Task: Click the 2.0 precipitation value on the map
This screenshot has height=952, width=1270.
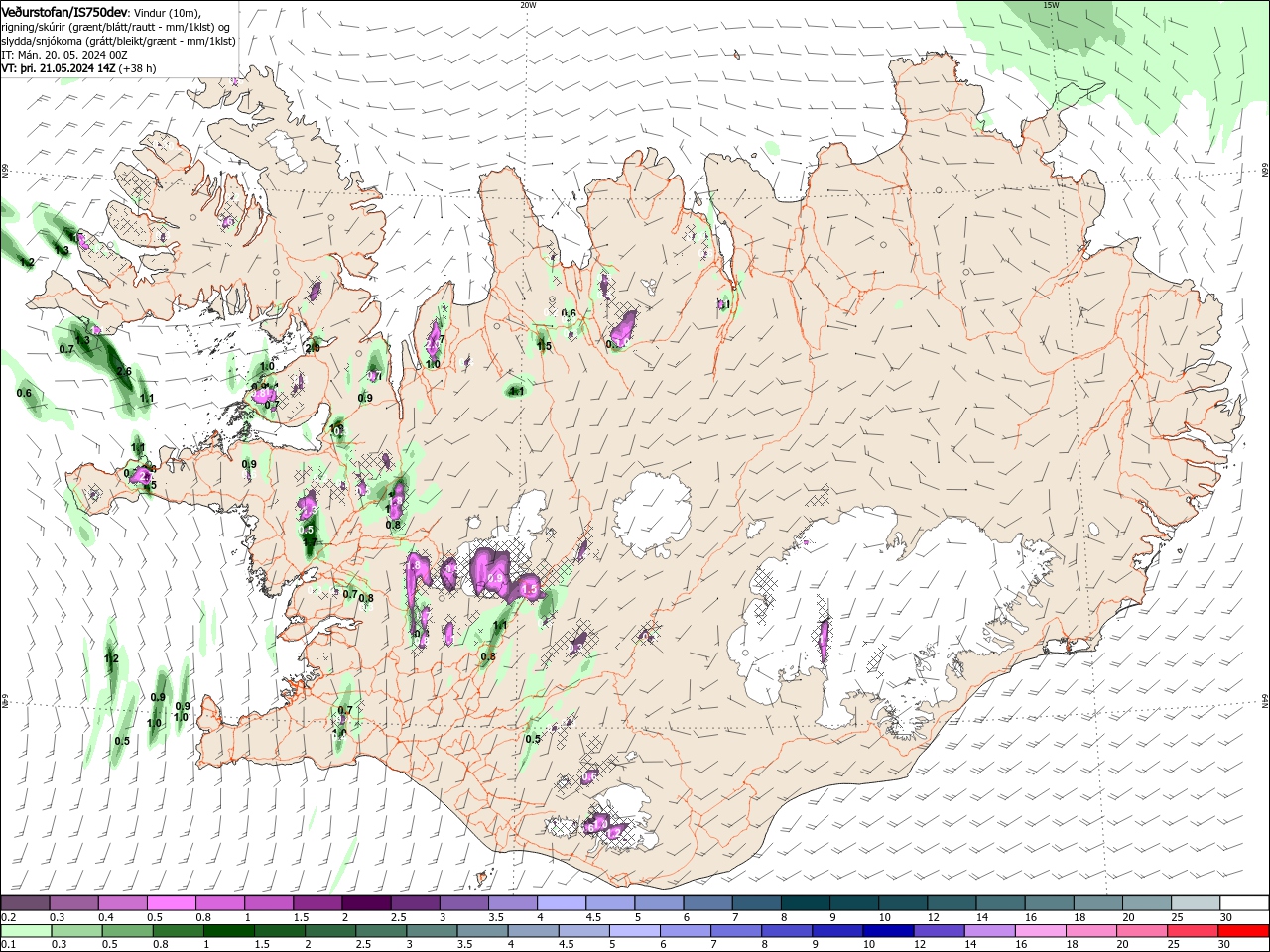Action: 313,348
